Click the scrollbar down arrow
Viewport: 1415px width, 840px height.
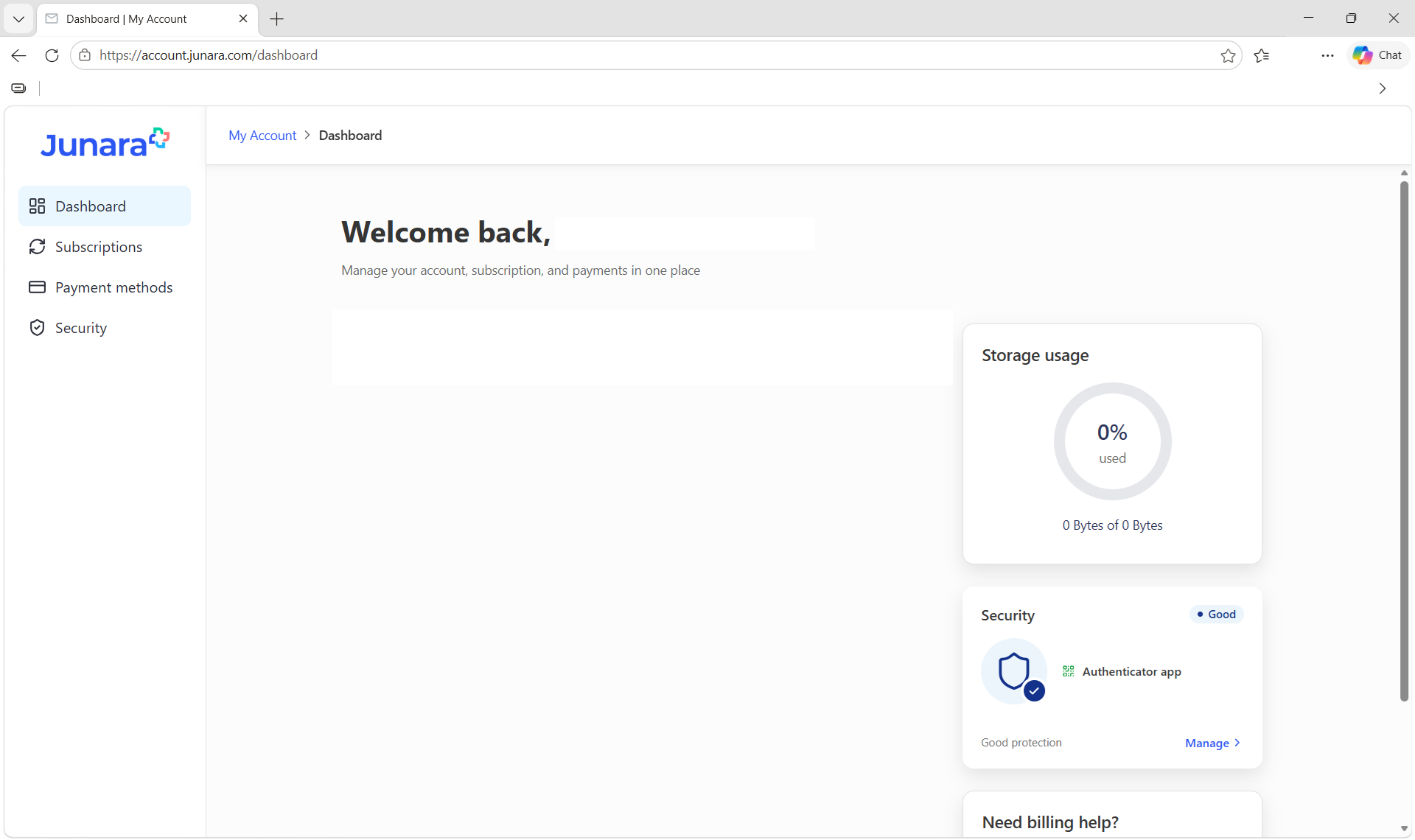[1404, 829]
